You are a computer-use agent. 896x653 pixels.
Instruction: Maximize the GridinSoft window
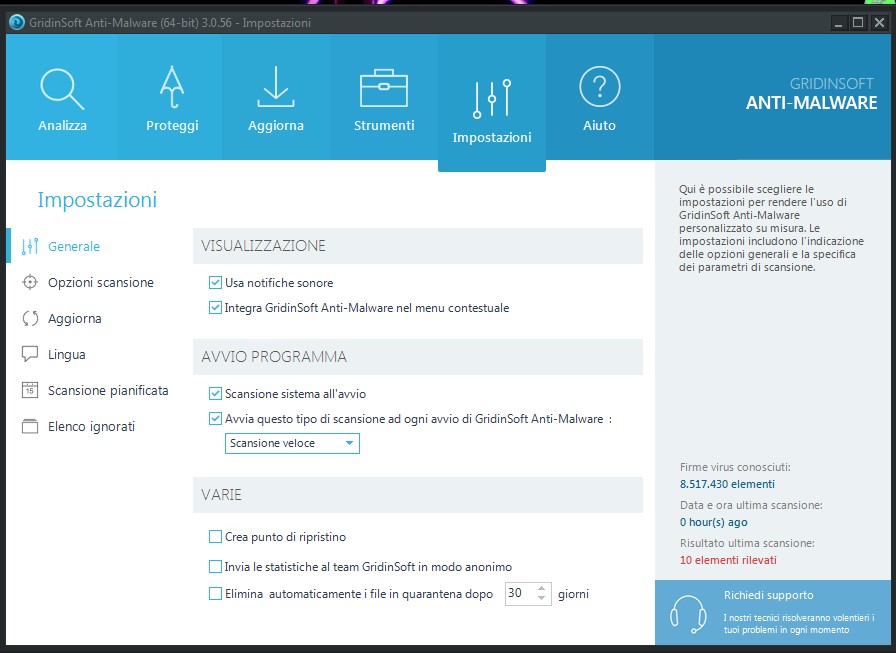[x=858, y=23]
